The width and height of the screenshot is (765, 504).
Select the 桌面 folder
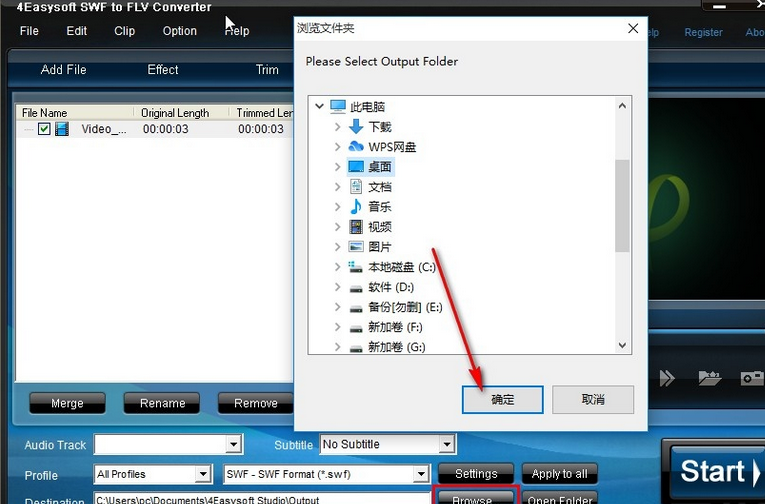click(380, 167)
